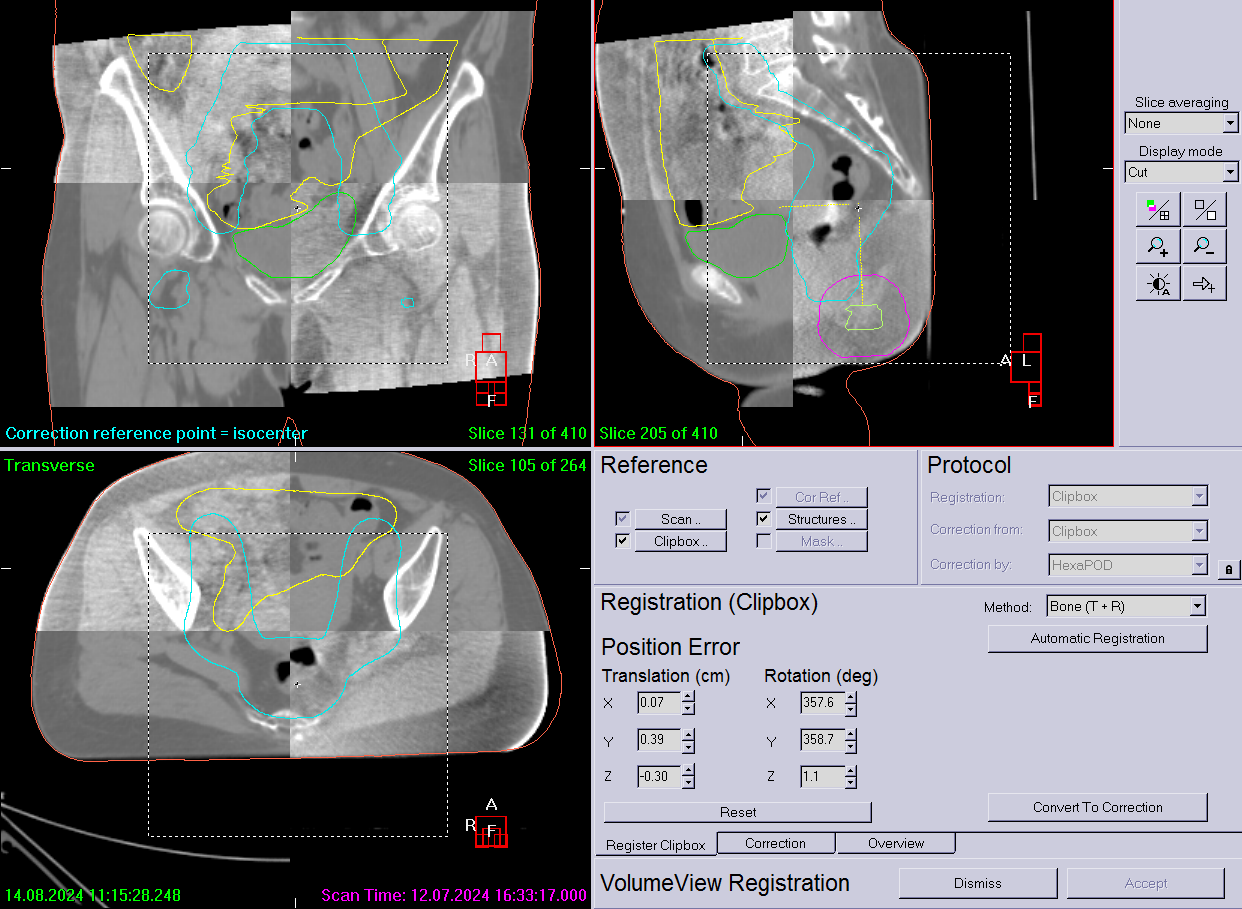Toggle the Scan checkbox
Viewport: 1242px width, 909px height.
tap(623, 519)
